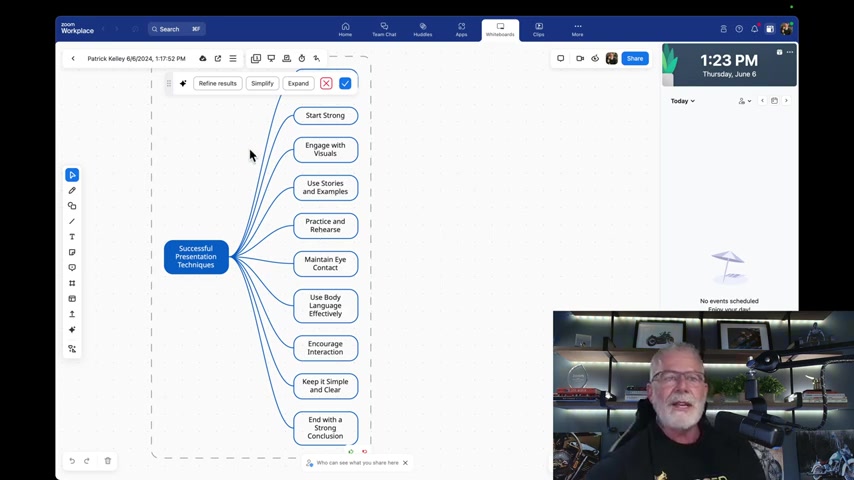Redo the whiteboard action
The image size is (854, 480).
coord(87,461)
